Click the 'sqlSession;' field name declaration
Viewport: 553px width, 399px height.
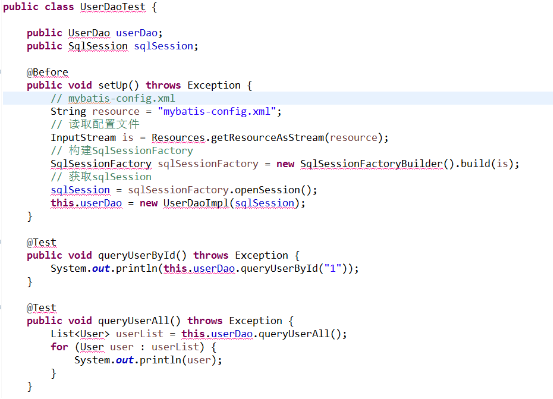(166, 46)
